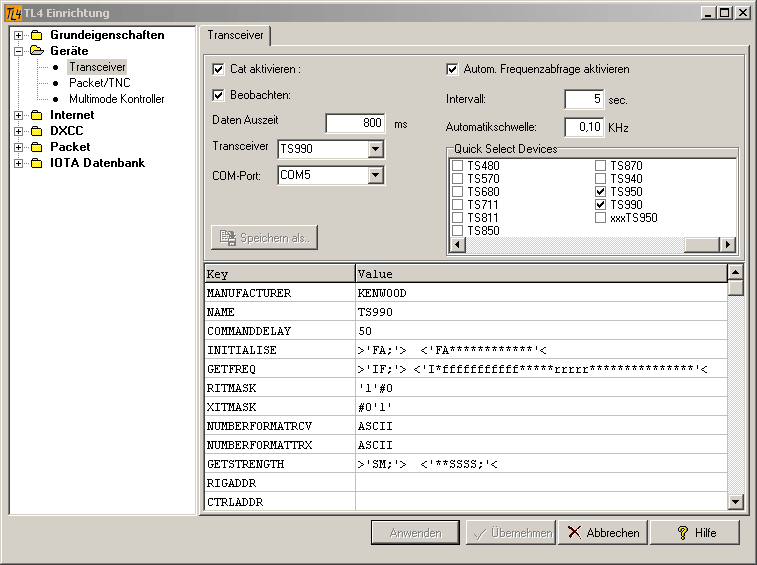Open the COM-Port dropdown

pos(376,175)
